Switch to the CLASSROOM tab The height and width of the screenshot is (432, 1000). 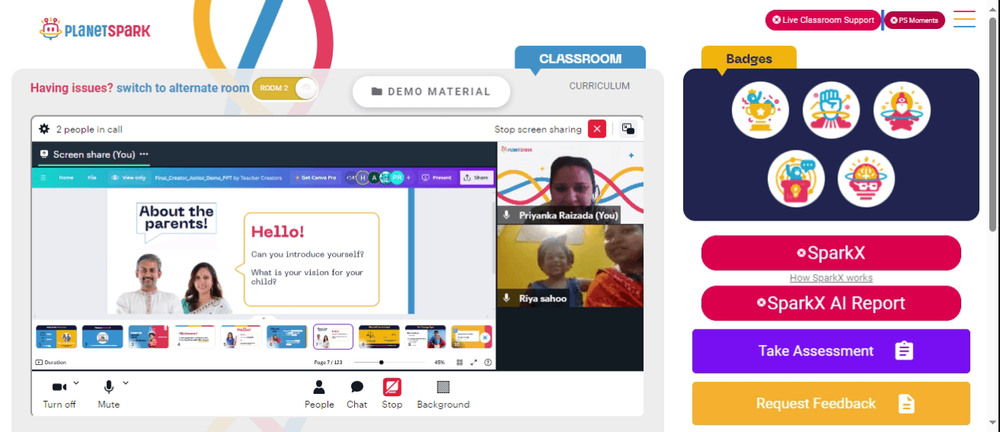580,59
